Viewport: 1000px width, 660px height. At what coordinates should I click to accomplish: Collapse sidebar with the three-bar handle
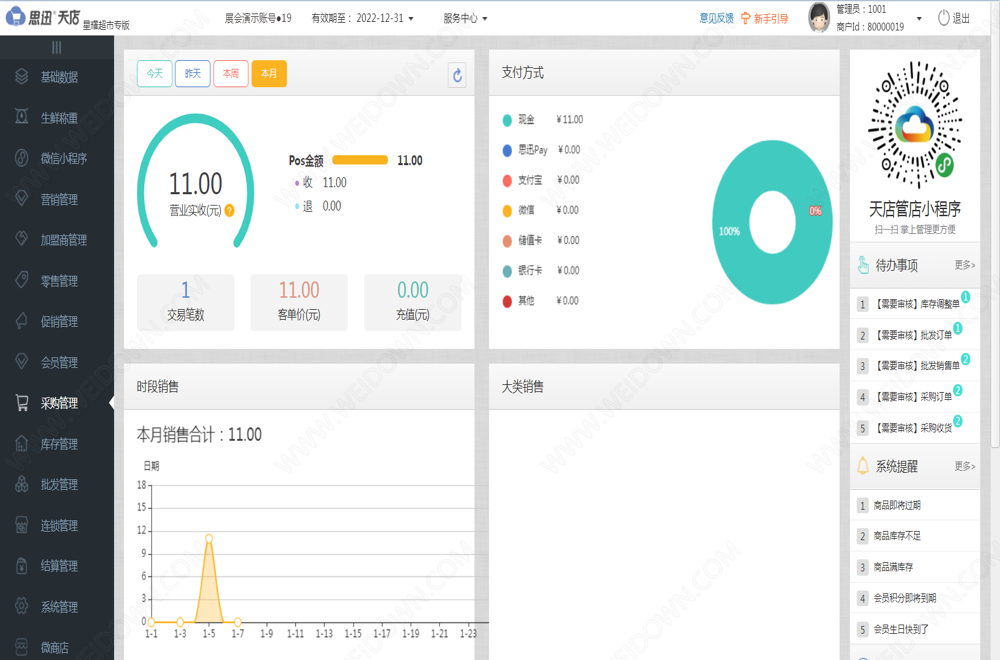pyautogui.click(x=57, y=47)
